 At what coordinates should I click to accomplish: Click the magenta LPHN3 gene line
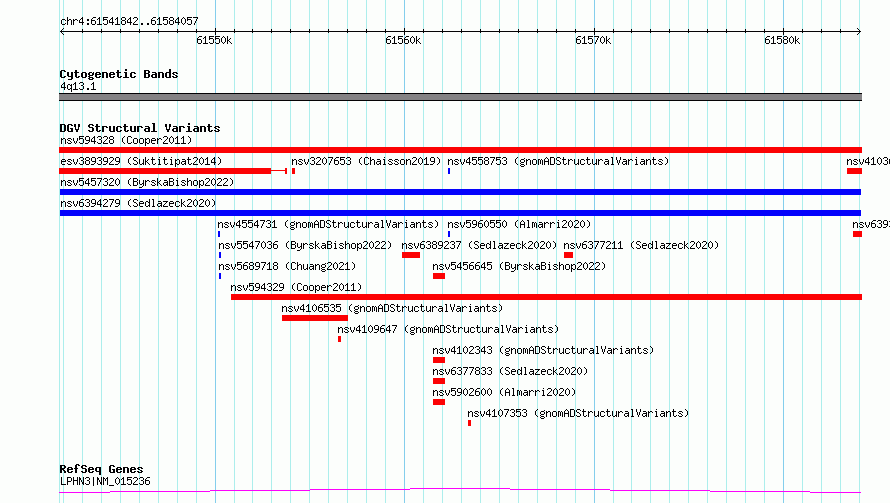tap(460, 490)
